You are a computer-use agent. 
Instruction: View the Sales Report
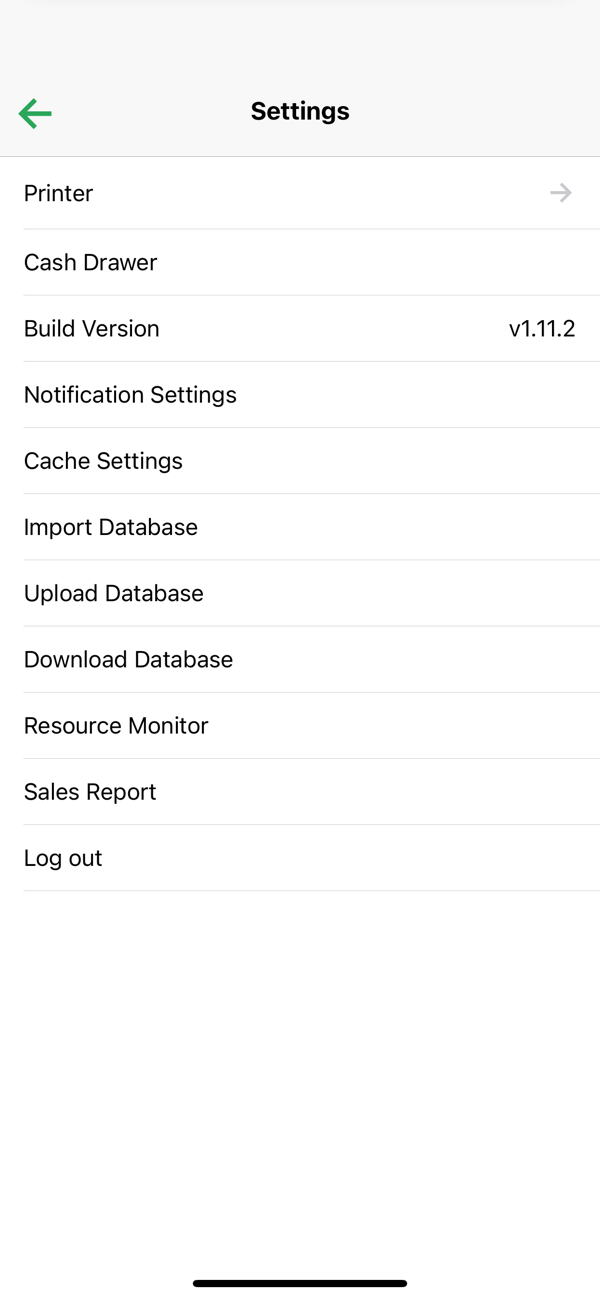tap(90, 792)
